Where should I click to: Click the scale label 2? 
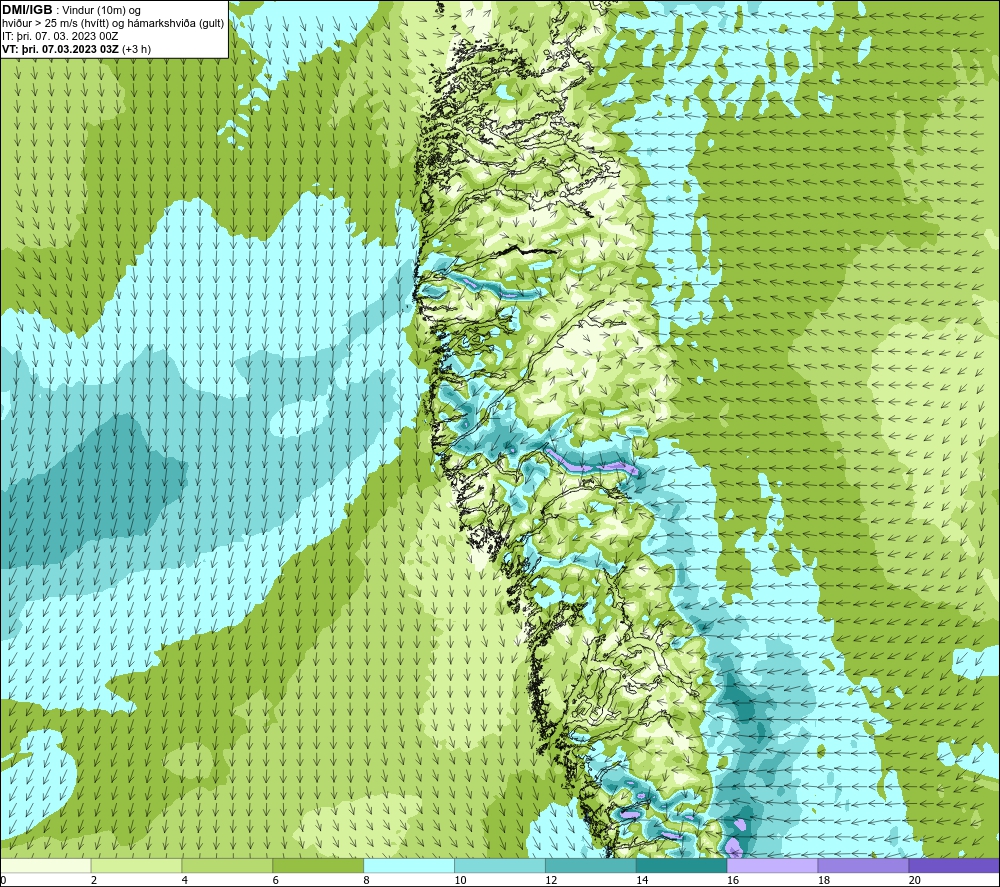tap(94, 880)
